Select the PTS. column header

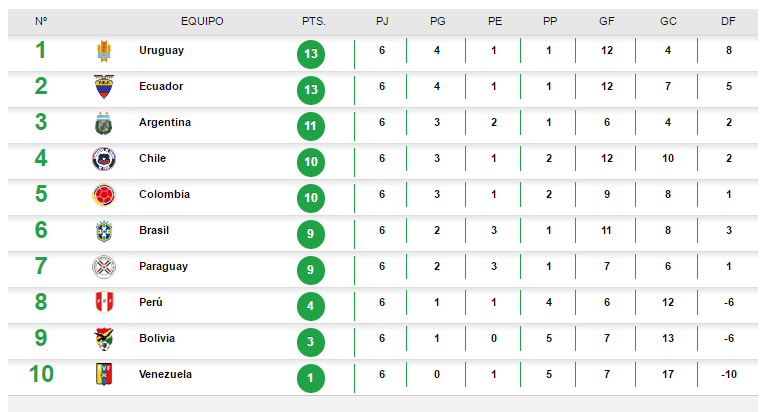click(313, 21)
